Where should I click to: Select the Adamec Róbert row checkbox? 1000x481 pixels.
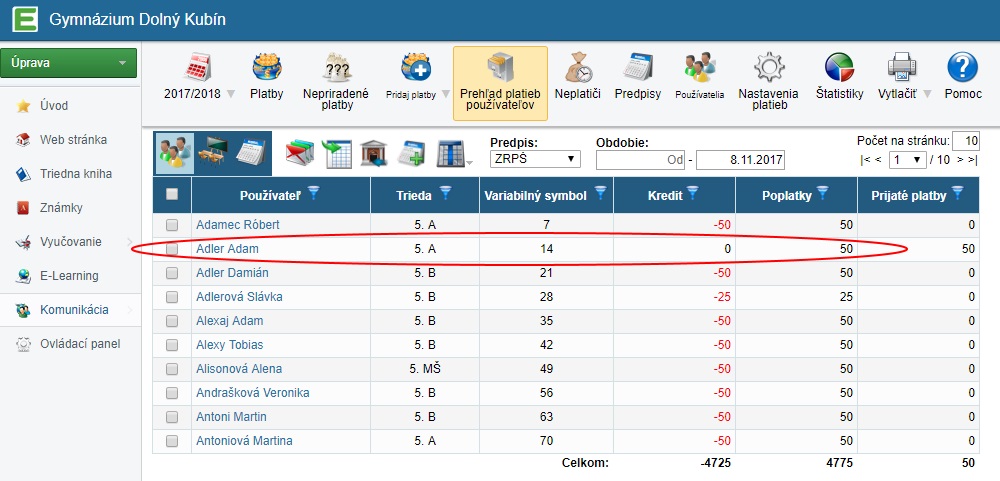coord(172,225)
